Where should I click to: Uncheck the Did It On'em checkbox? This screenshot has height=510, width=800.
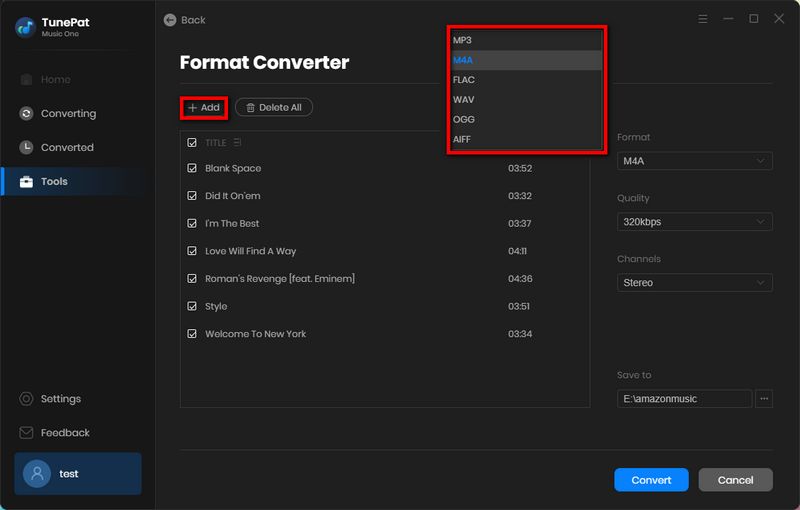pos(192,195)
